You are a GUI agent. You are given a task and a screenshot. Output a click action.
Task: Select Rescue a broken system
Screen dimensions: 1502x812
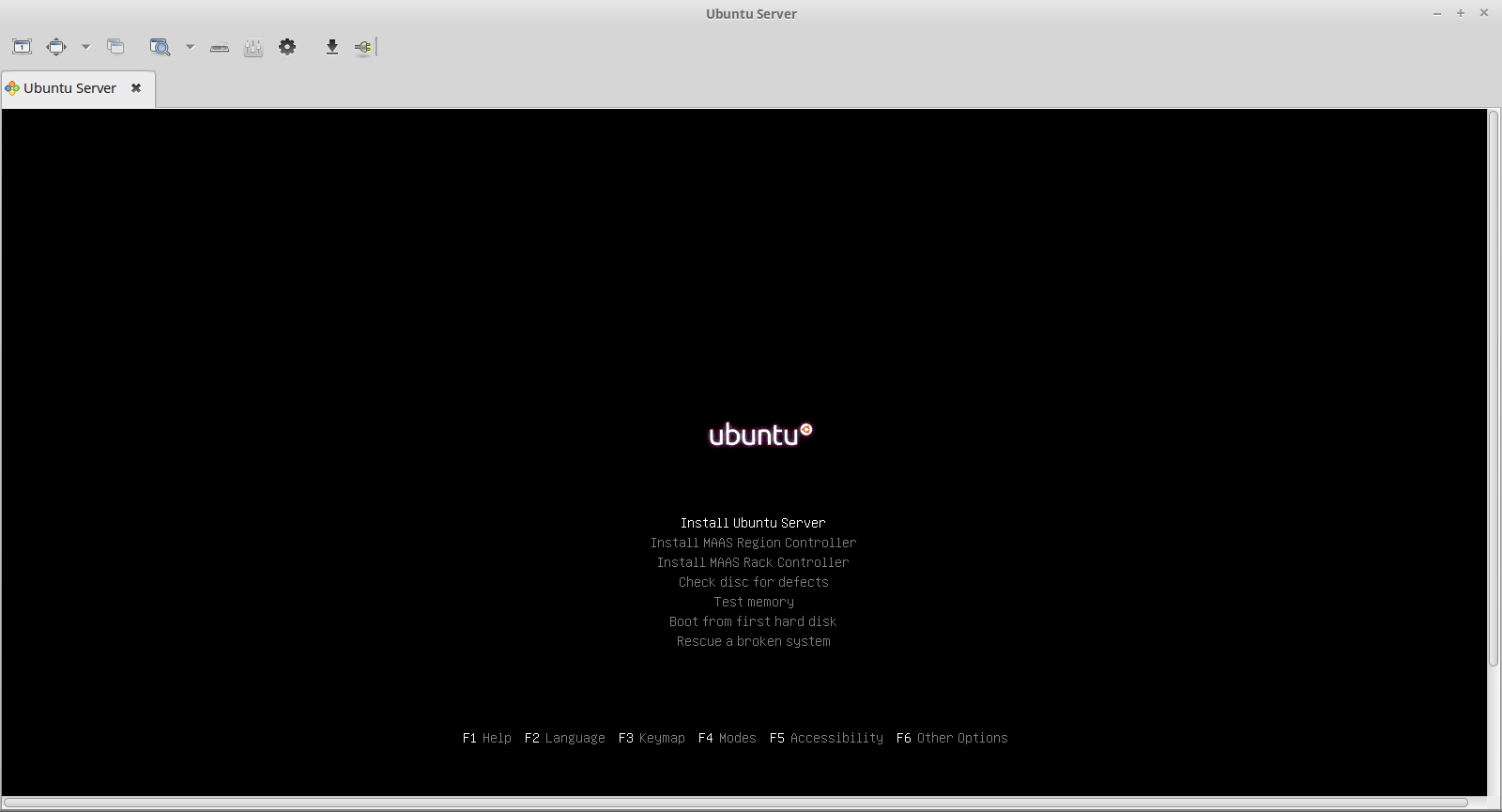pyautogui.click(x=753, y=641)
